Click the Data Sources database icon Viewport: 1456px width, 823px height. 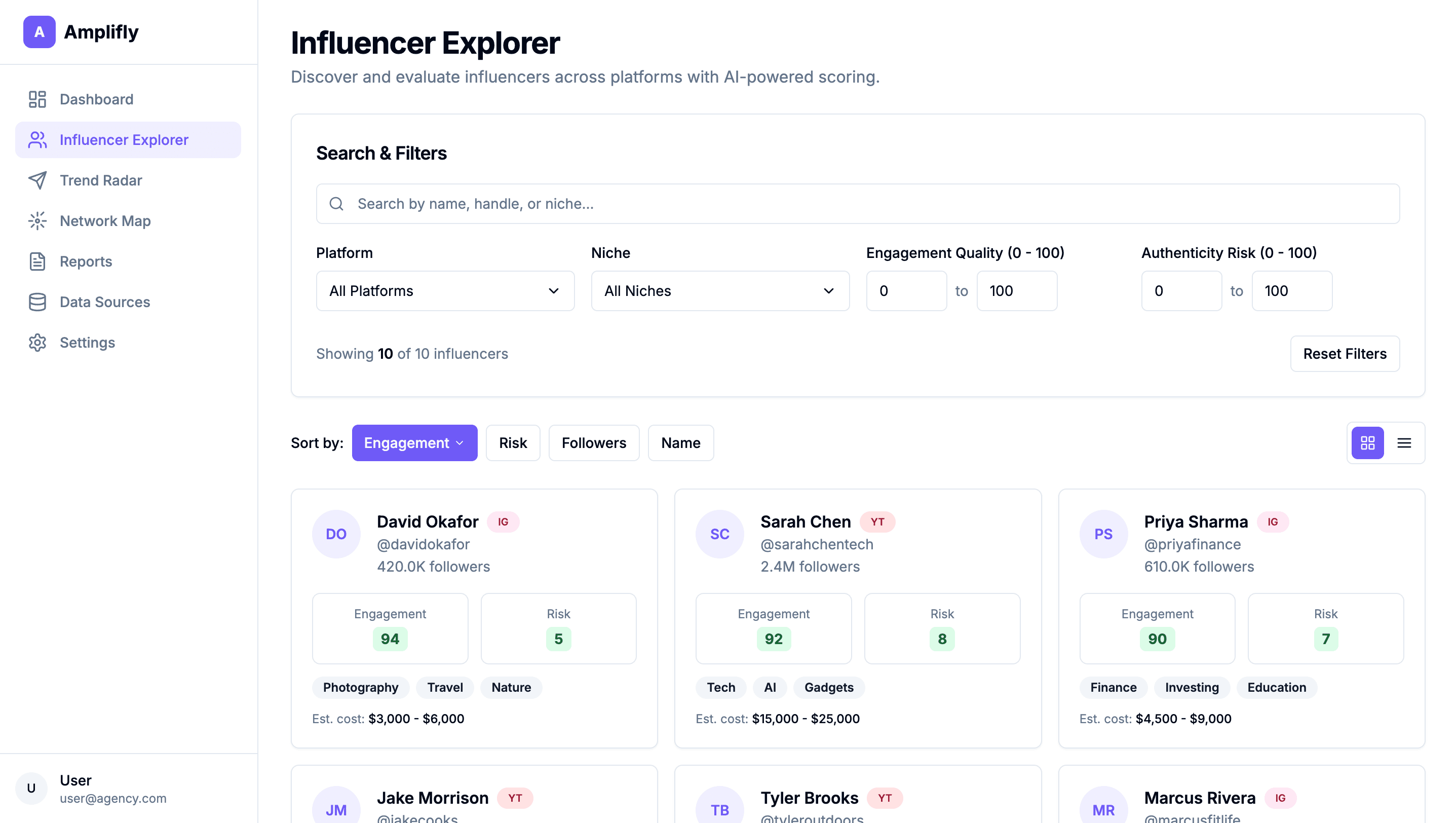pyautogui.click(x=37, y=302)
